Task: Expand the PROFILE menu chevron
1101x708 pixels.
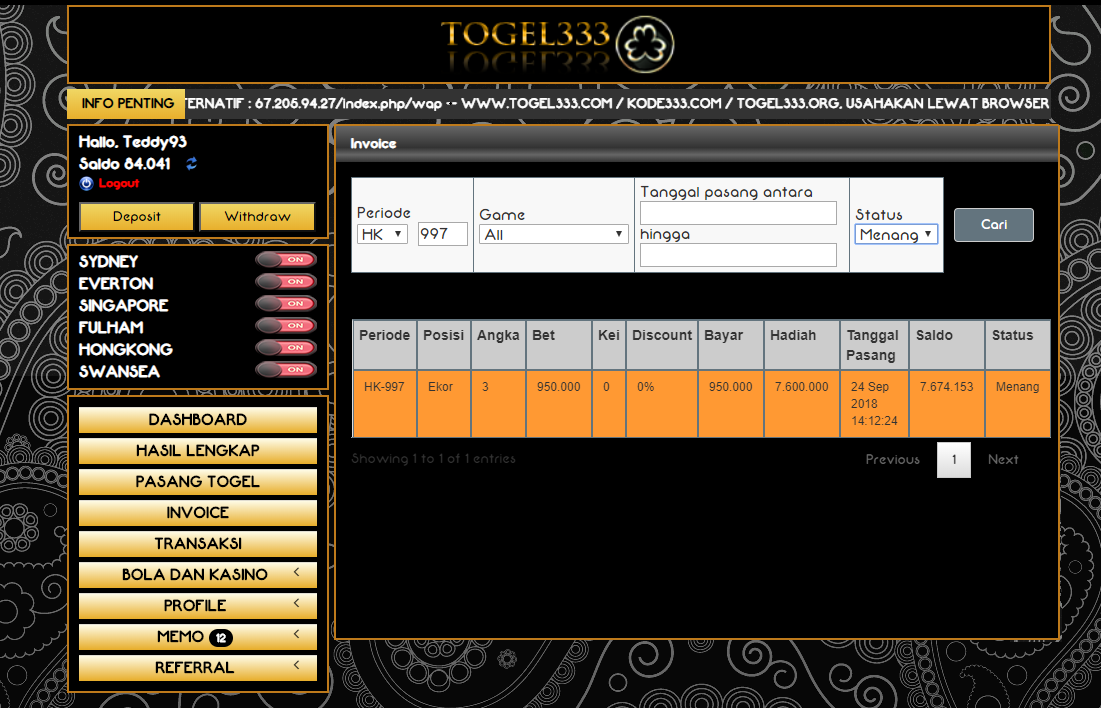Action: [297, 605]
